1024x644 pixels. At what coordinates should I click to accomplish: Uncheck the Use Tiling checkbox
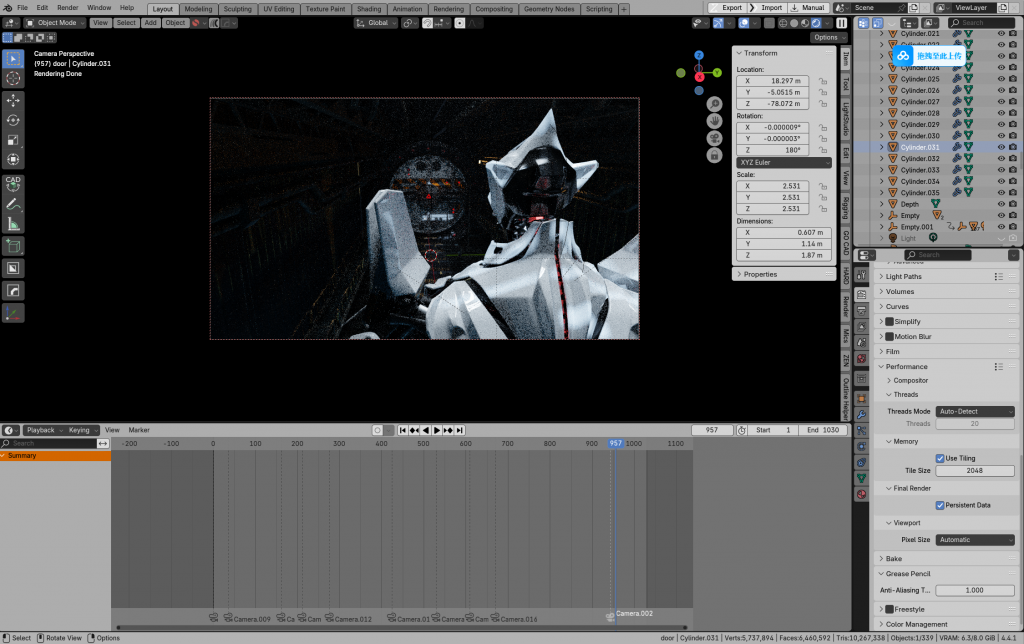click(x=940, y=459)
